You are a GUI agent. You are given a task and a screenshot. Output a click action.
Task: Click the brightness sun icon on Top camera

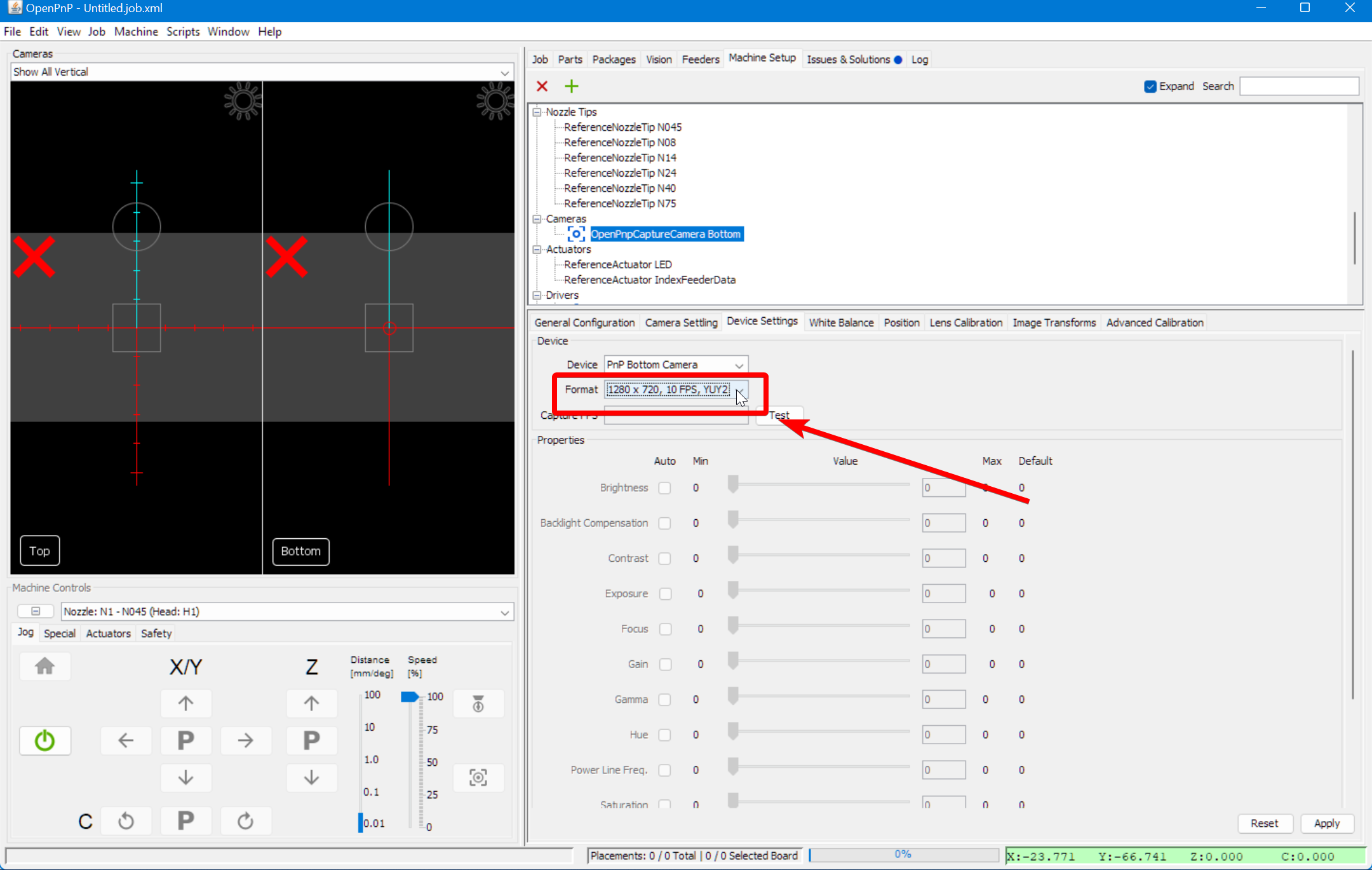tap(243, 101)
